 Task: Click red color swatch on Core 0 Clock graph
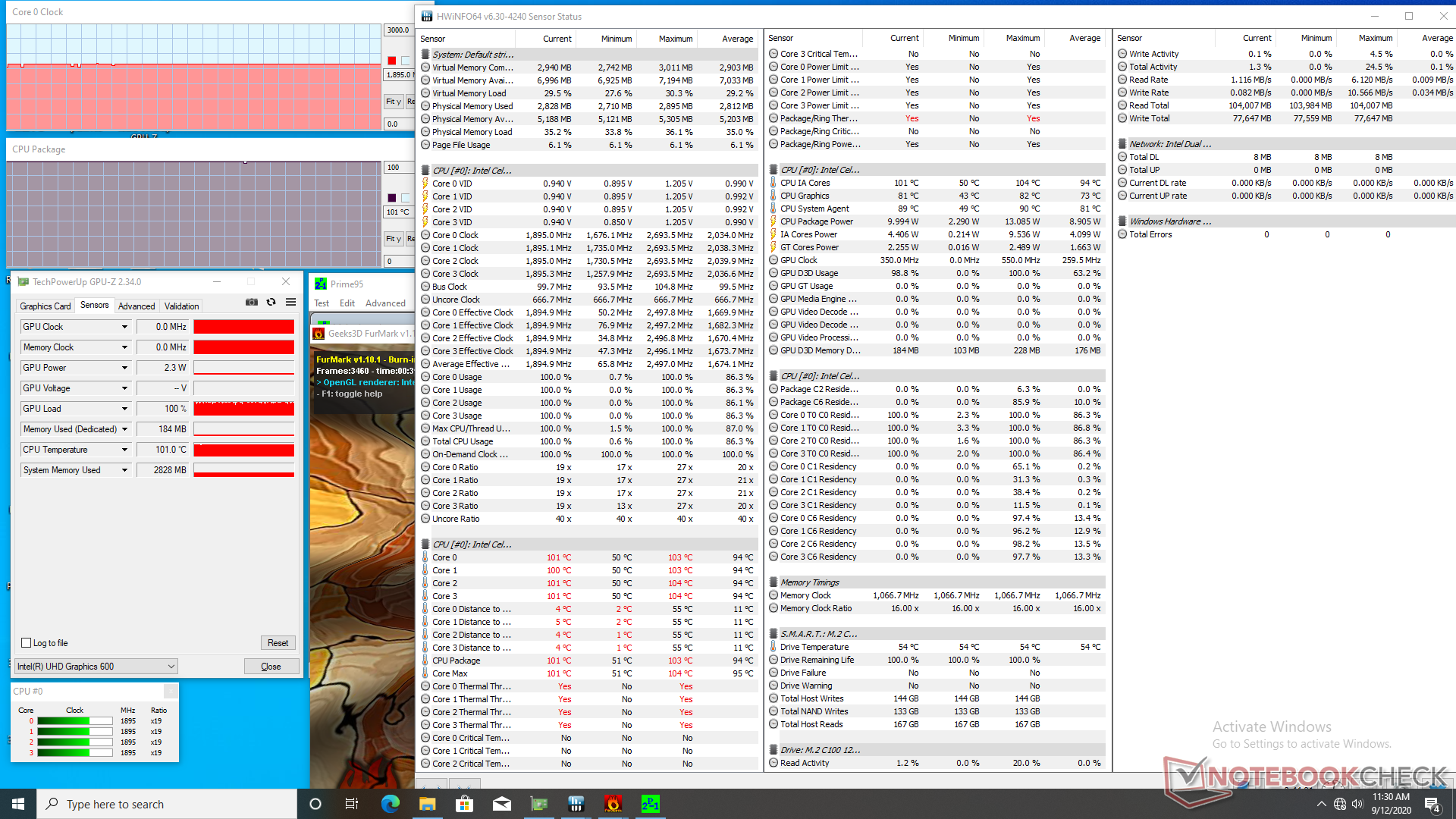pyautogui.click(x=391, y=61)
